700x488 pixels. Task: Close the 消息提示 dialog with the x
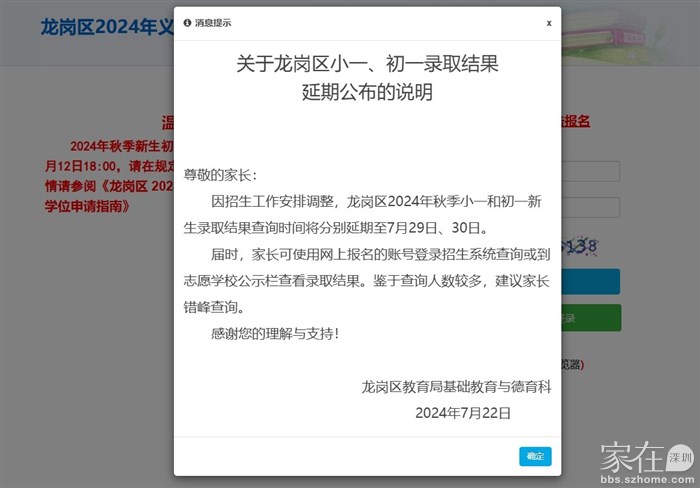pos(549,22)
